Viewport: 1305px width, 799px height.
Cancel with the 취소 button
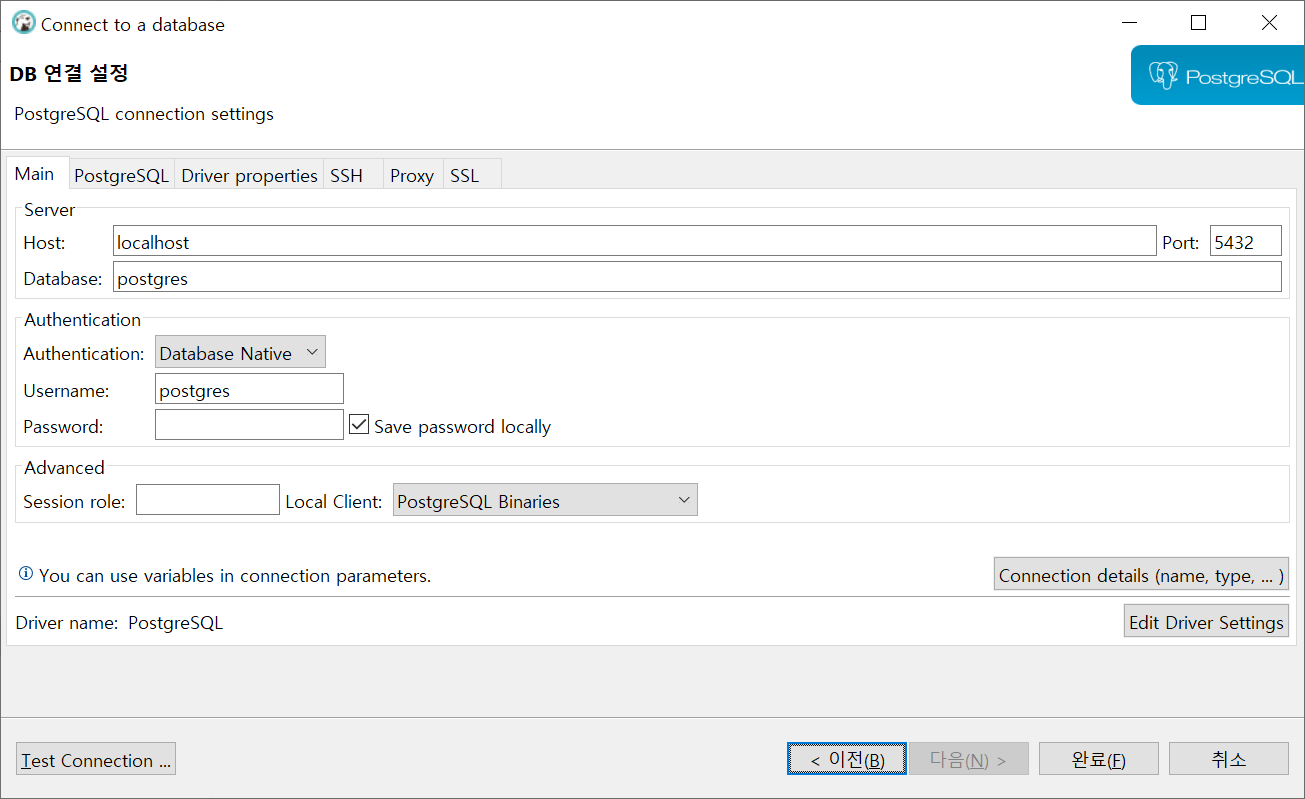coord(1229,759)
